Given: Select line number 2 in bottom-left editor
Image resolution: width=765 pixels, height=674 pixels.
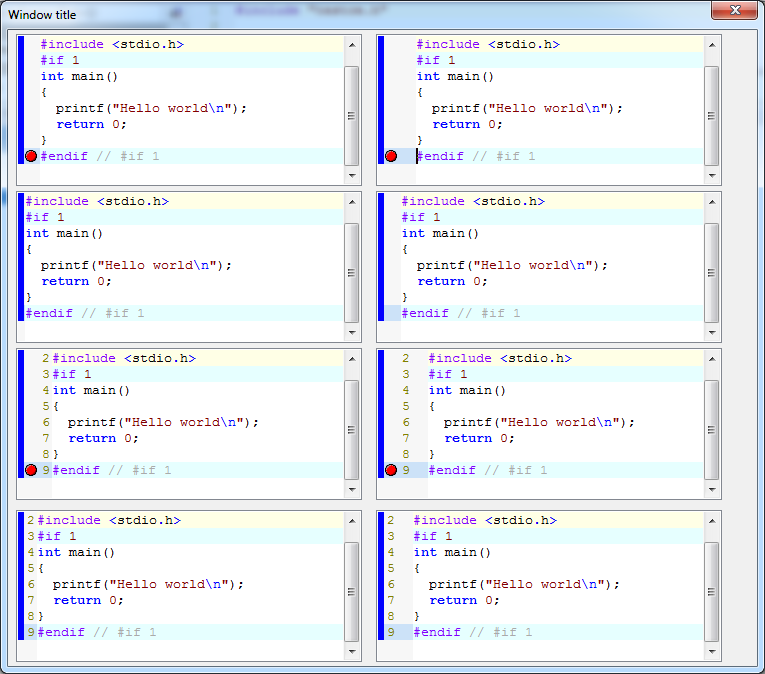Looking at the screenshot, I should [x=30, y=520].
